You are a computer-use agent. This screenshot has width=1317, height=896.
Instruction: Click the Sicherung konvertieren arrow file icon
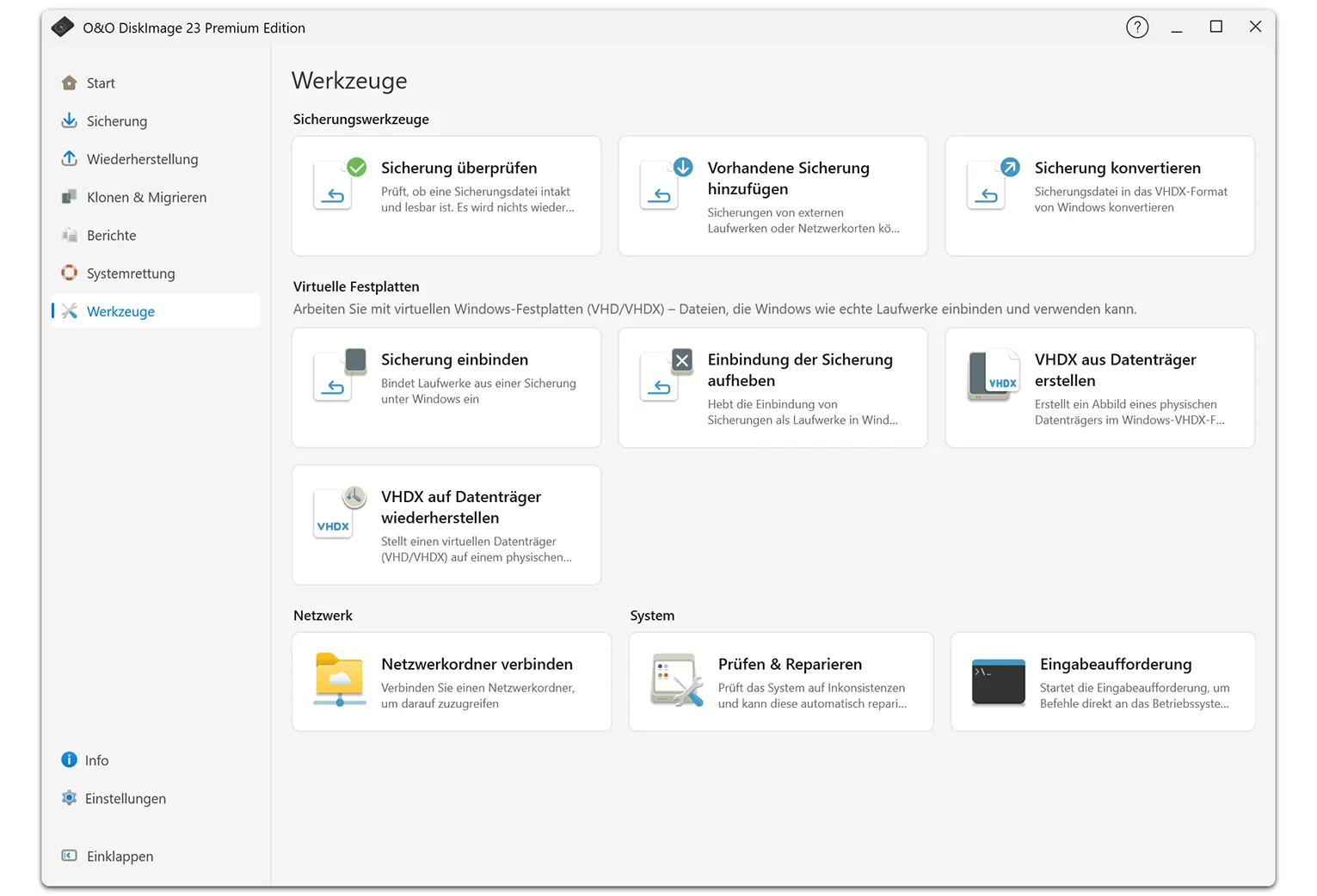993,184
